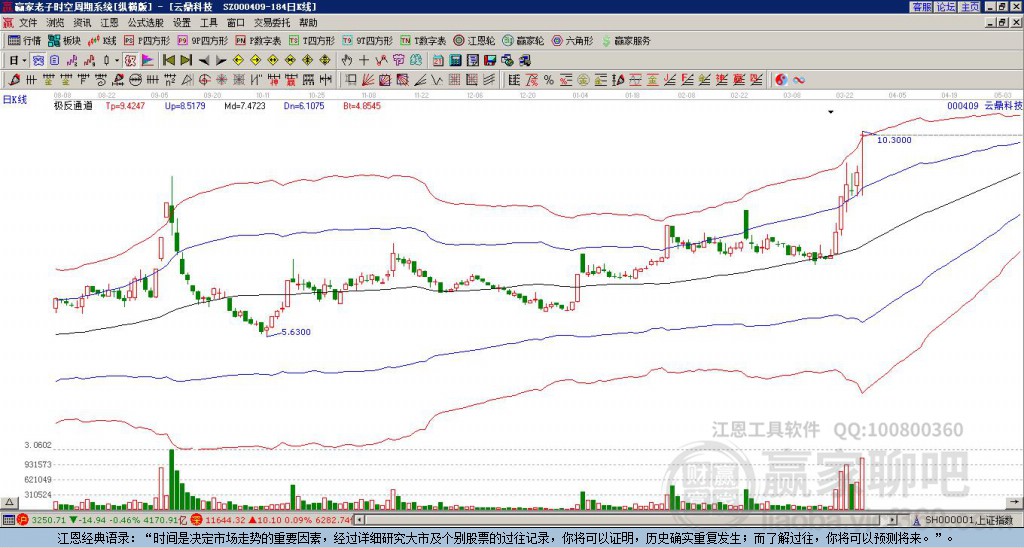Screen dimensions: 1024x548
Task: Click the 000409 云鼎科技 stock label
Action: click(984, 105)
